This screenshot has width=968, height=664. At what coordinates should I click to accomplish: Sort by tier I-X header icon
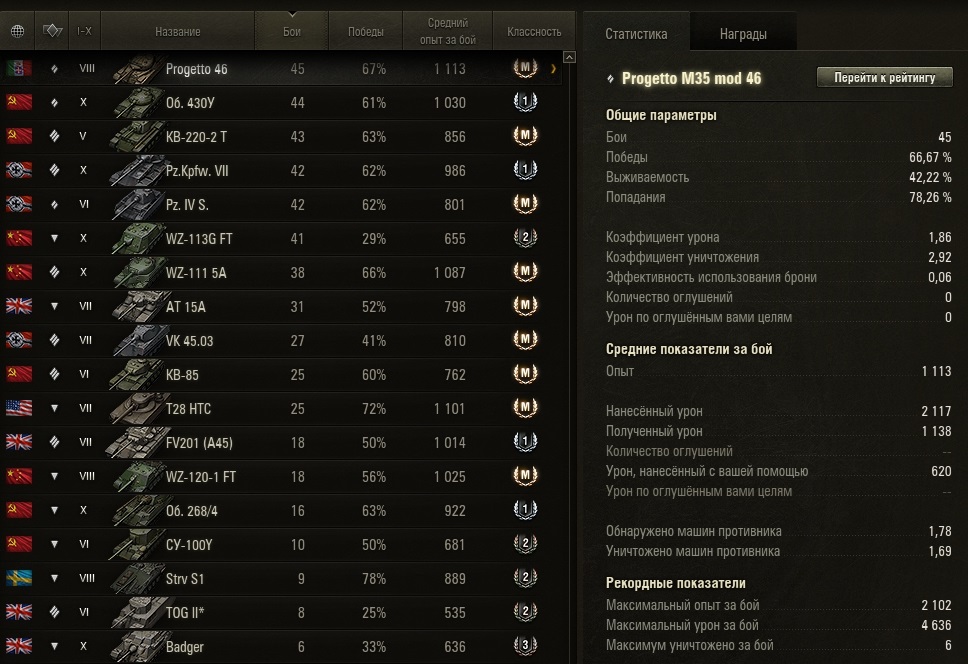pos(85,31)
